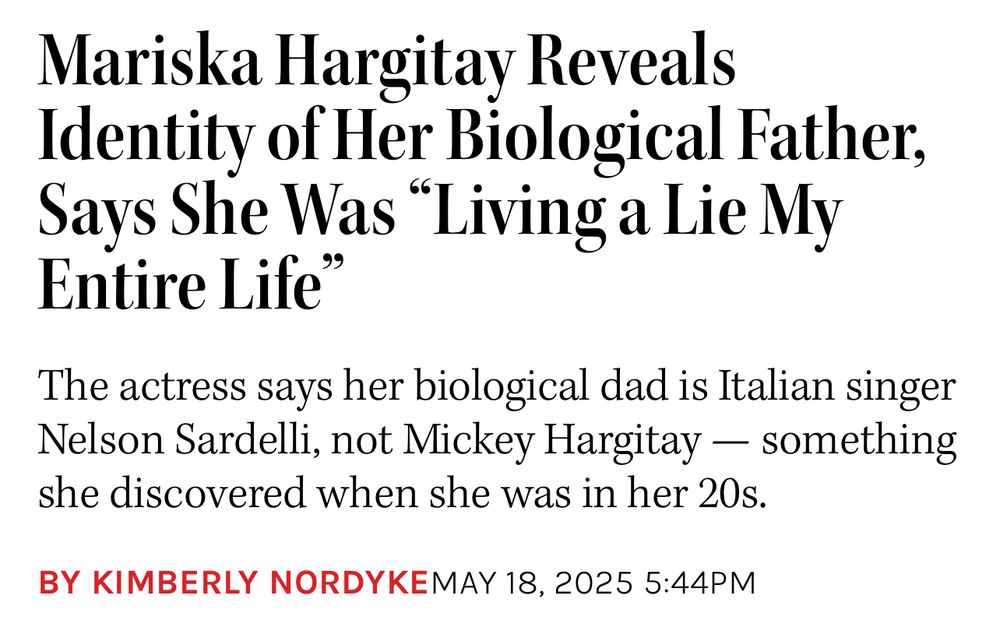Open the Kimberly Nordyke author byline link

(233, 583)
